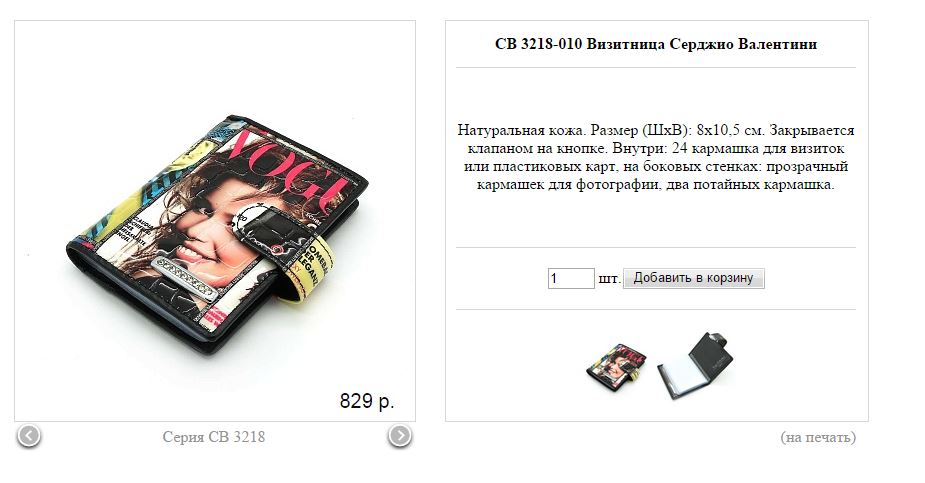Screen dimensions: 925x483
Task: Click the Натуральная кожа description text
Action: (521, 130)
